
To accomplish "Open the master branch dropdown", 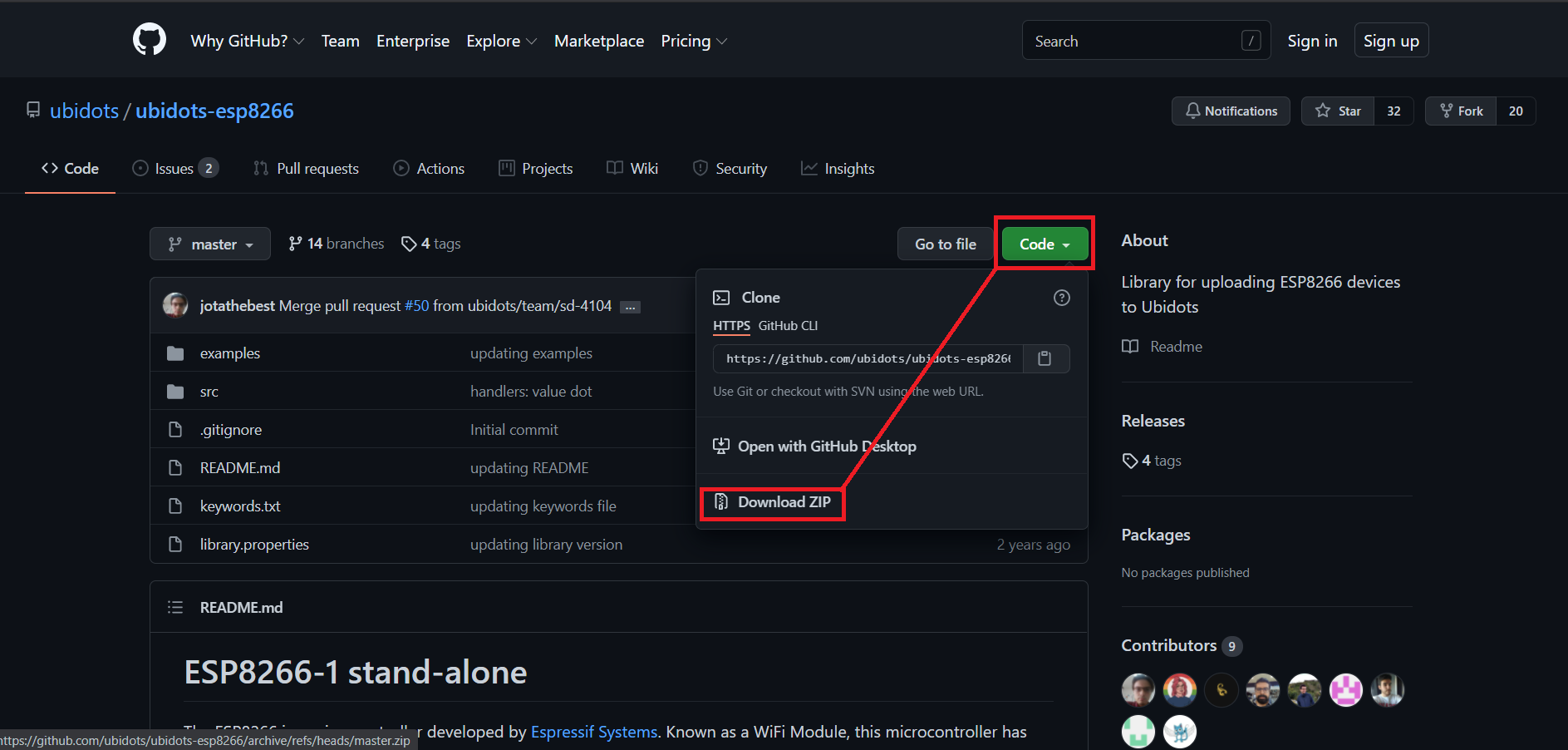I will pyautogui.click(x=210, y=244).
